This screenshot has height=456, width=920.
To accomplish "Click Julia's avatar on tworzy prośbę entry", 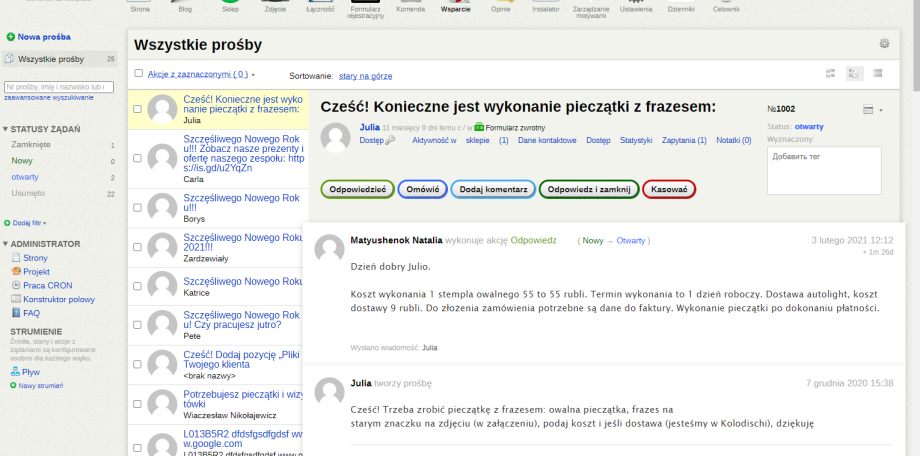I will pyautogui.click(x=330, y=391).
